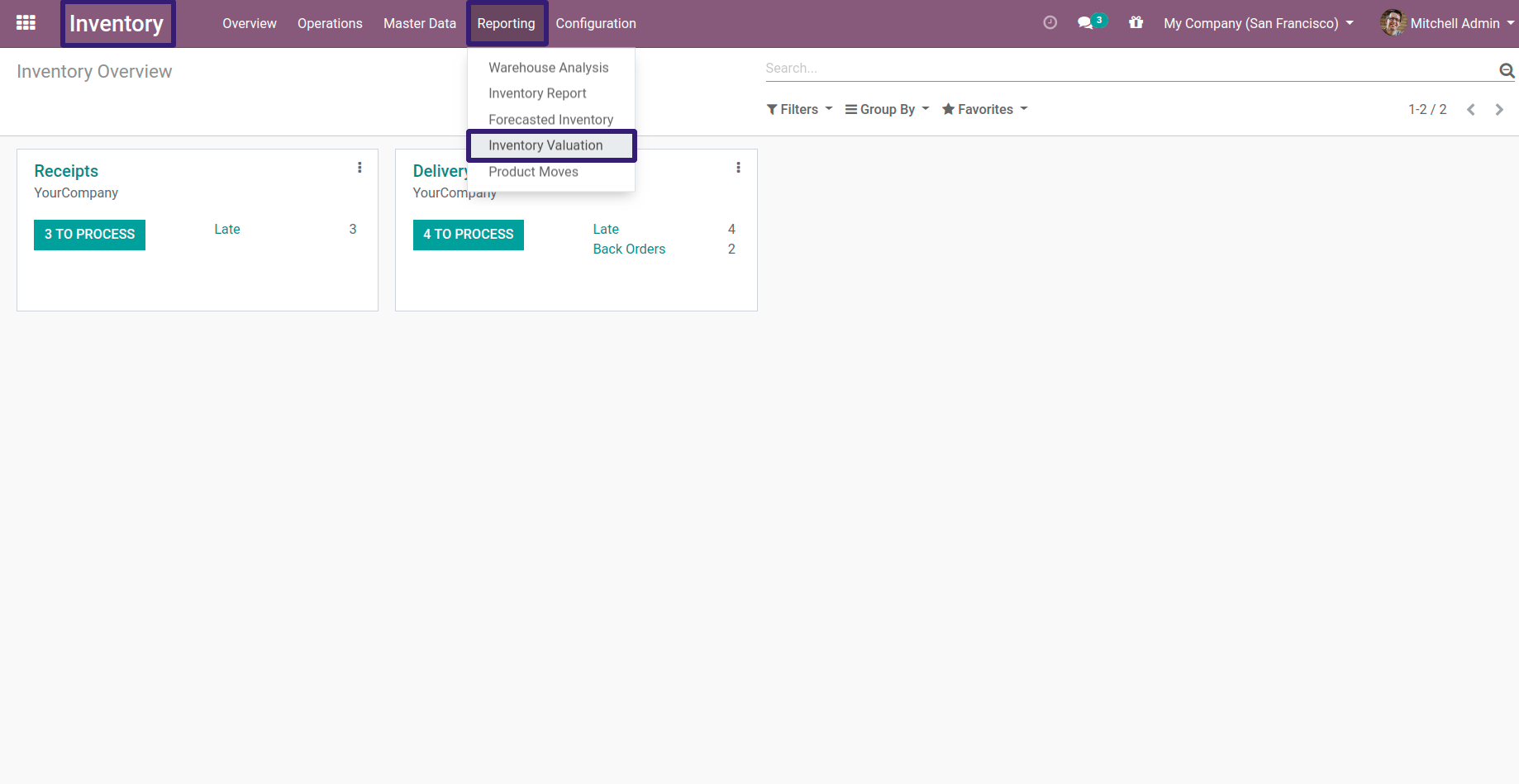Open the Back Orders link
Viewport: 1519px width, 784px height.
click(629, 249)
